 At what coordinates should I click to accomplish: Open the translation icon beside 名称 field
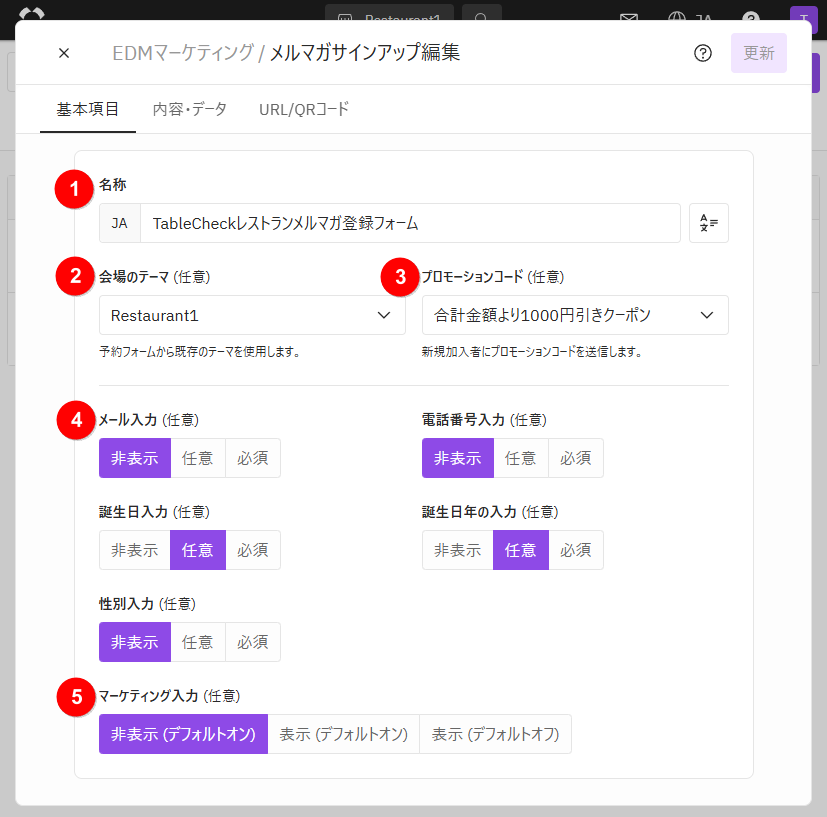coord(708,223)
